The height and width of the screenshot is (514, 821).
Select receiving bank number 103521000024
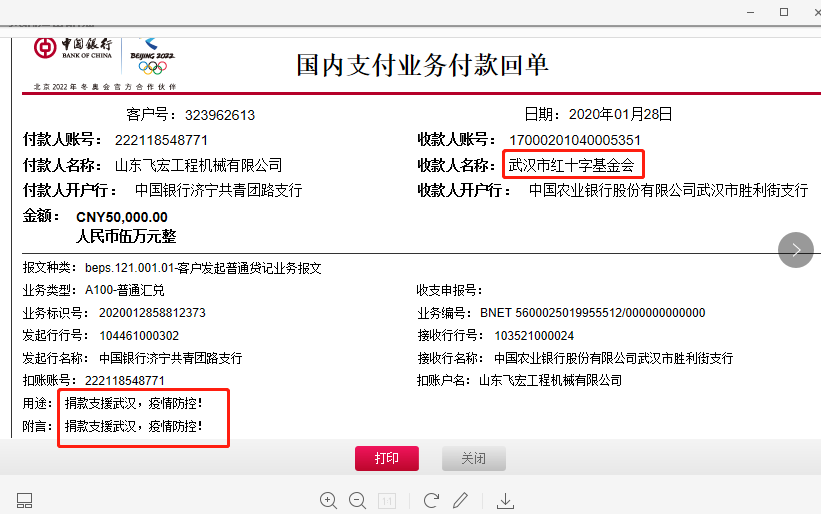pyautogui.click(x=534, y=336)
